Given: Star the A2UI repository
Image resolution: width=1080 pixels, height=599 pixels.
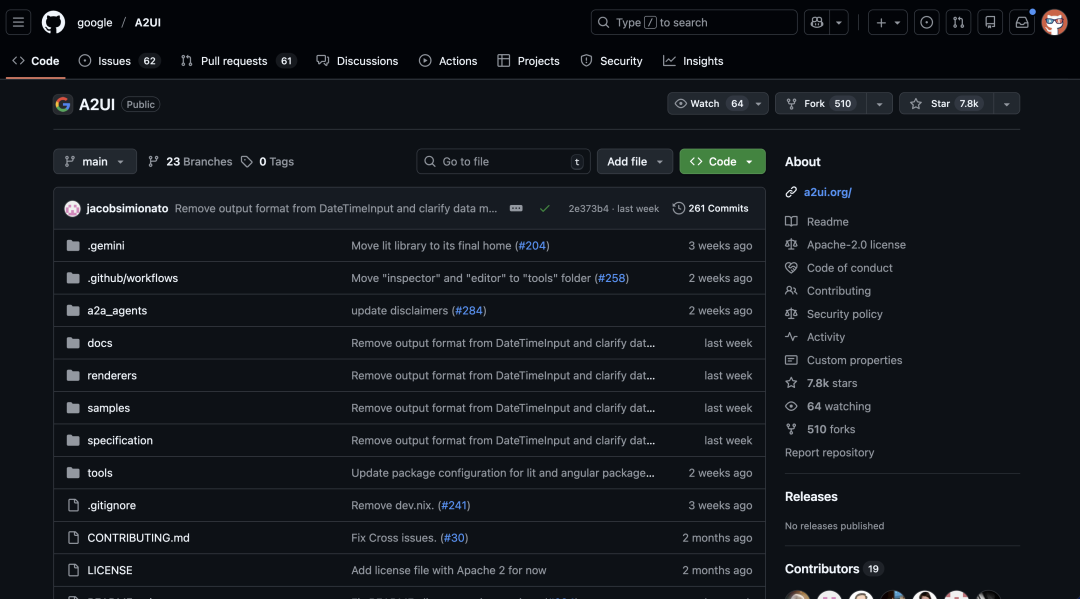Looking at the screenshot, I should (946, 104).
